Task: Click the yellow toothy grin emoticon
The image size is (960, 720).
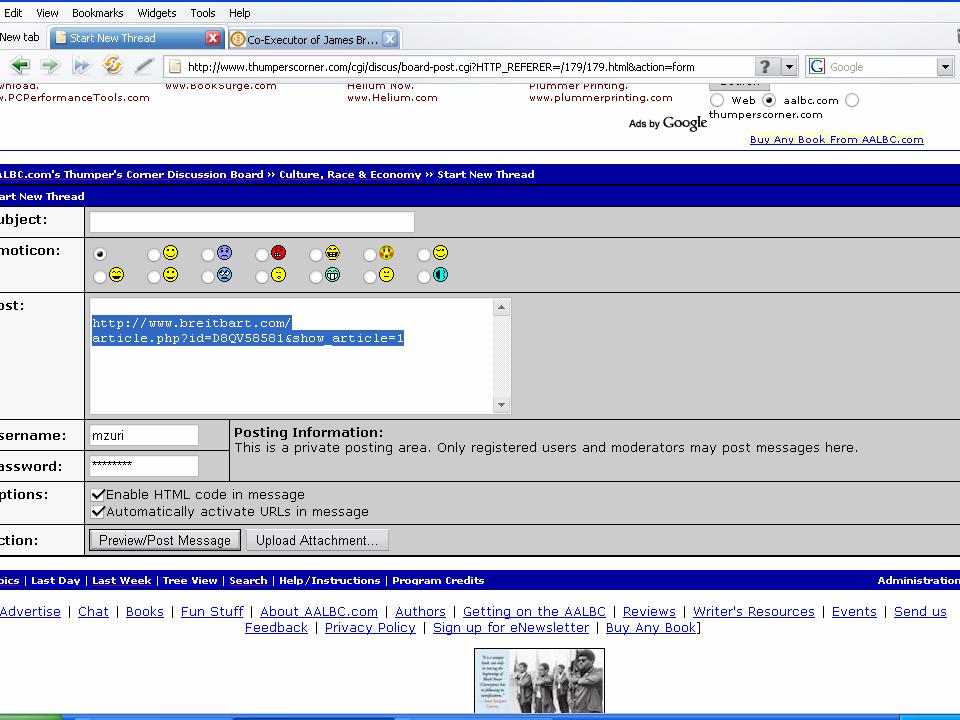Action: [332, 252]
